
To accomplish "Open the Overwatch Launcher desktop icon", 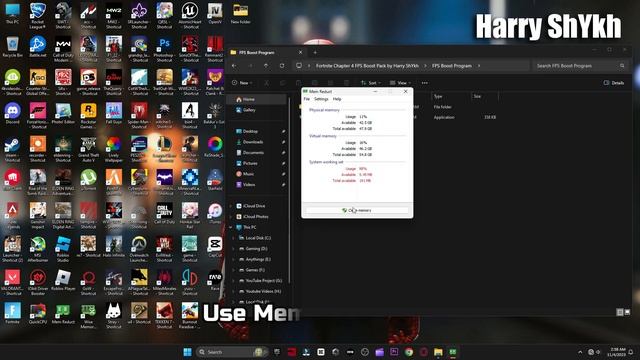I will point(139,250).
